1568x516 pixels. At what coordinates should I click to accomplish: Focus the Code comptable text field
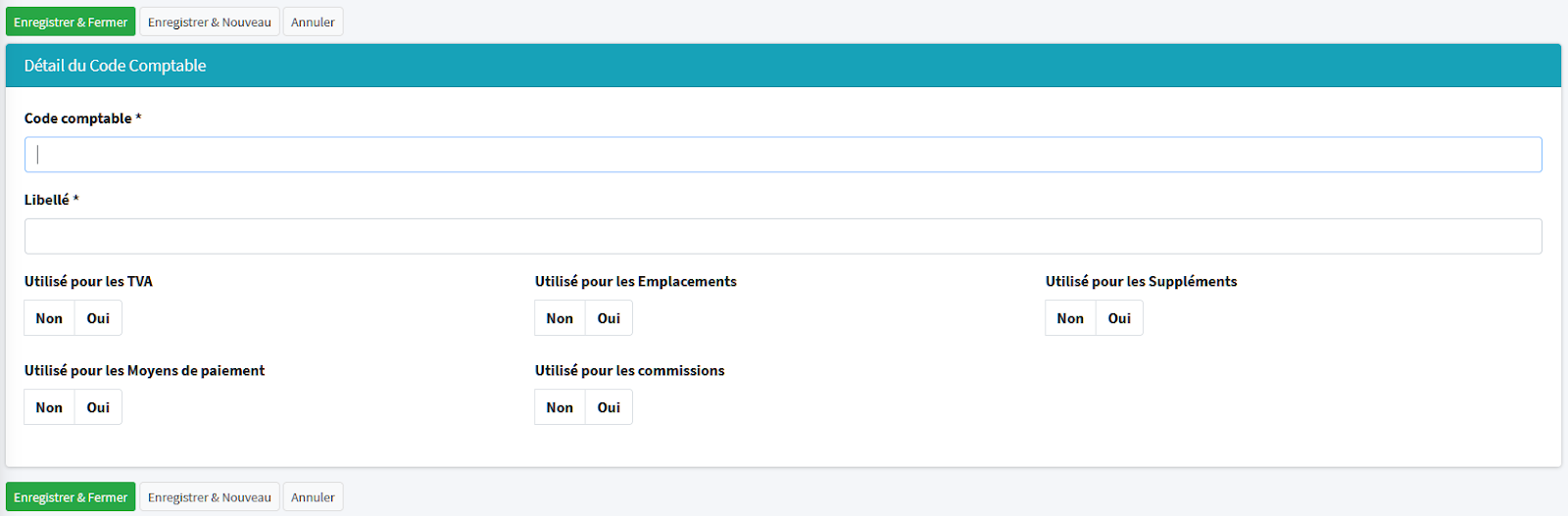pyautogui.click(x=782, y=155)
